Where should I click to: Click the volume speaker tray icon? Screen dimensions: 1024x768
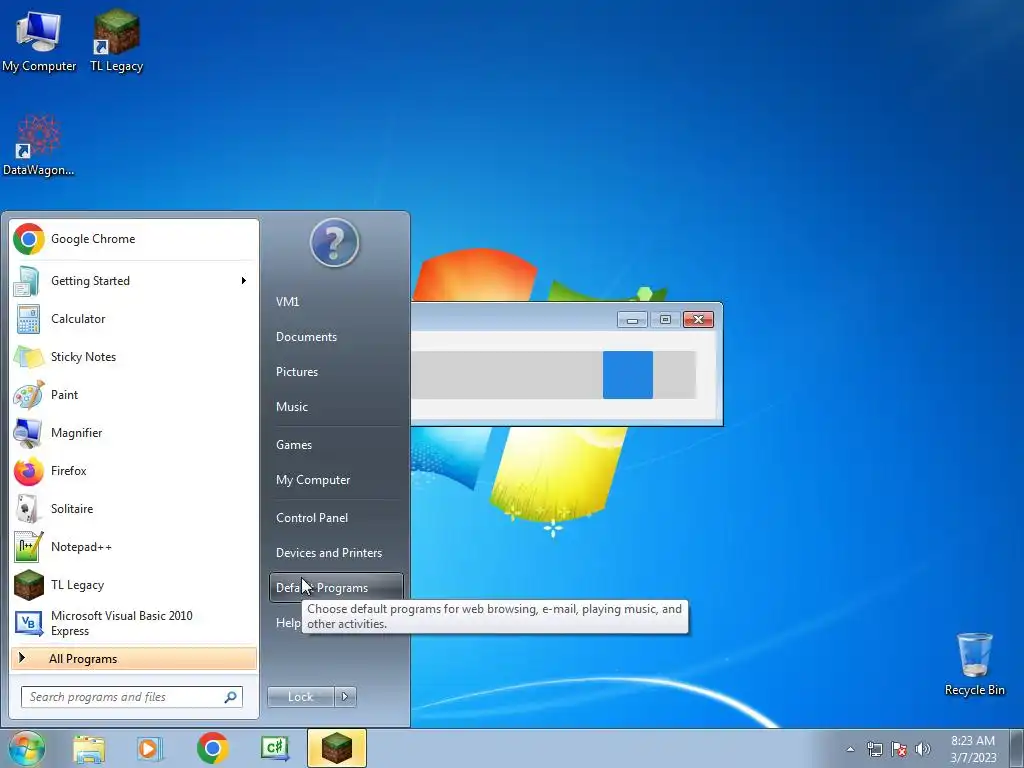click(x=923, y=749)
